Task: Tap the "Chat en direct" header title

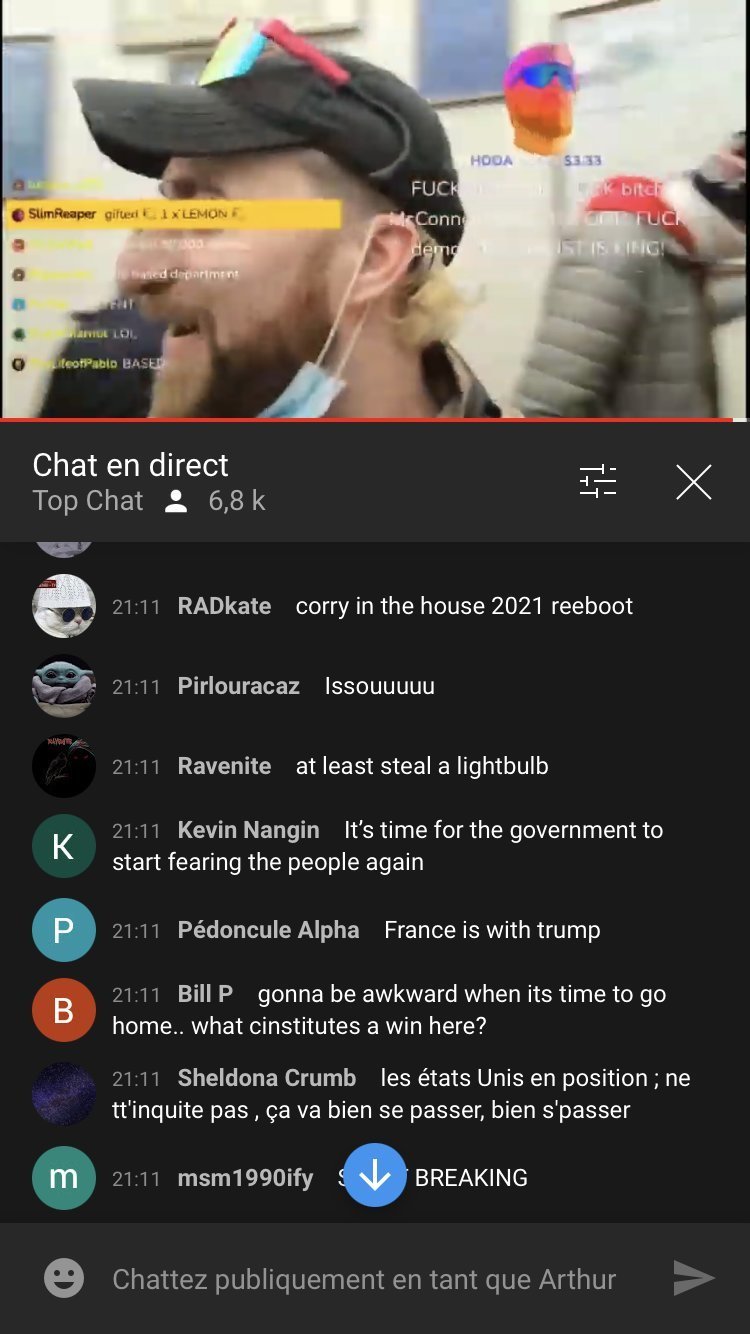Action: (130, 465)
